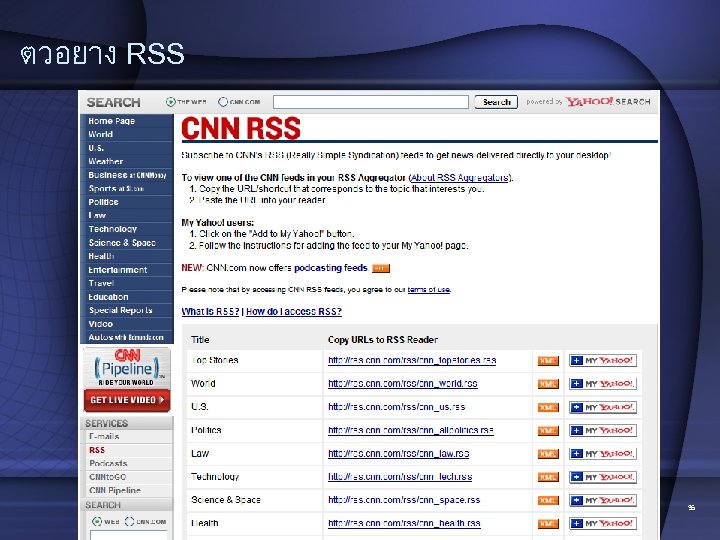
Task: Click in the top search text field
Action: (371, 102)
